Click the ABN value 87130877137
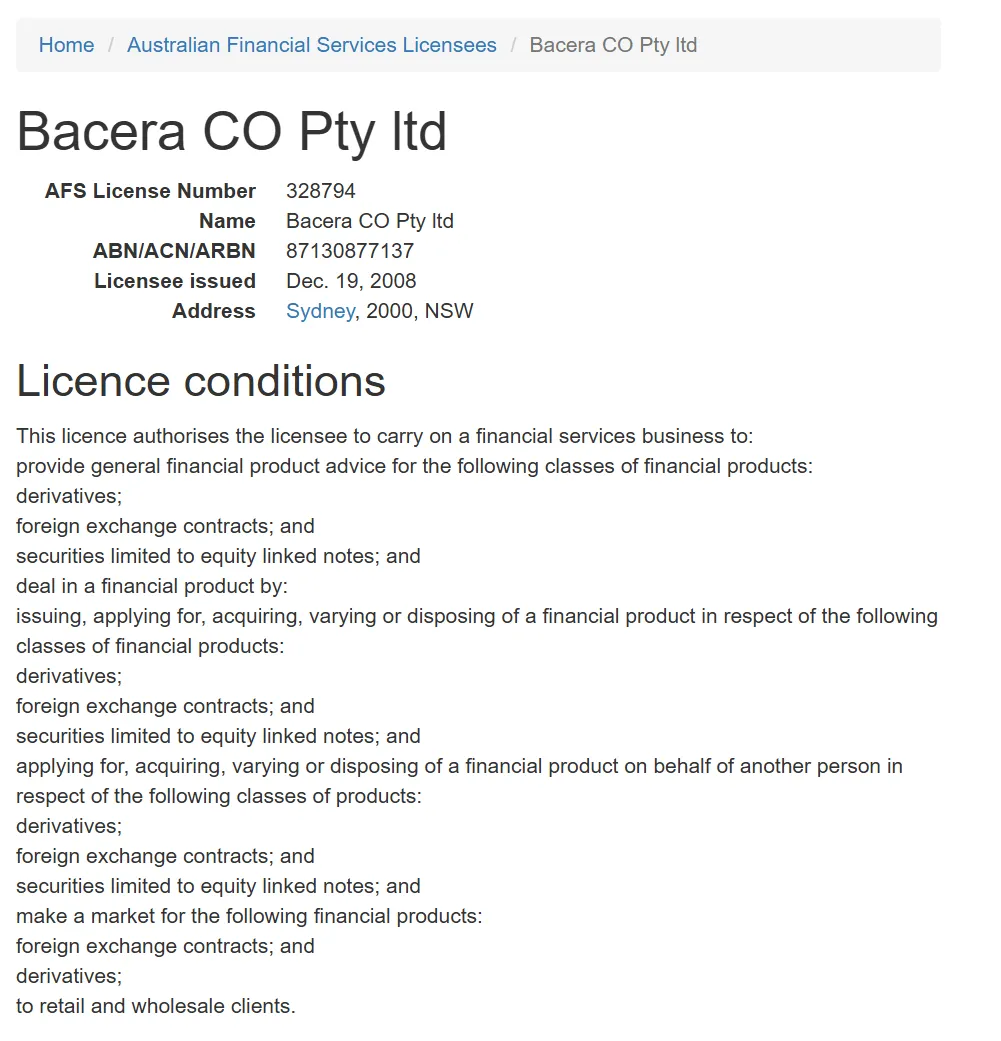The width and height of the screenshot is (1001, 1041). coord(350,251)
